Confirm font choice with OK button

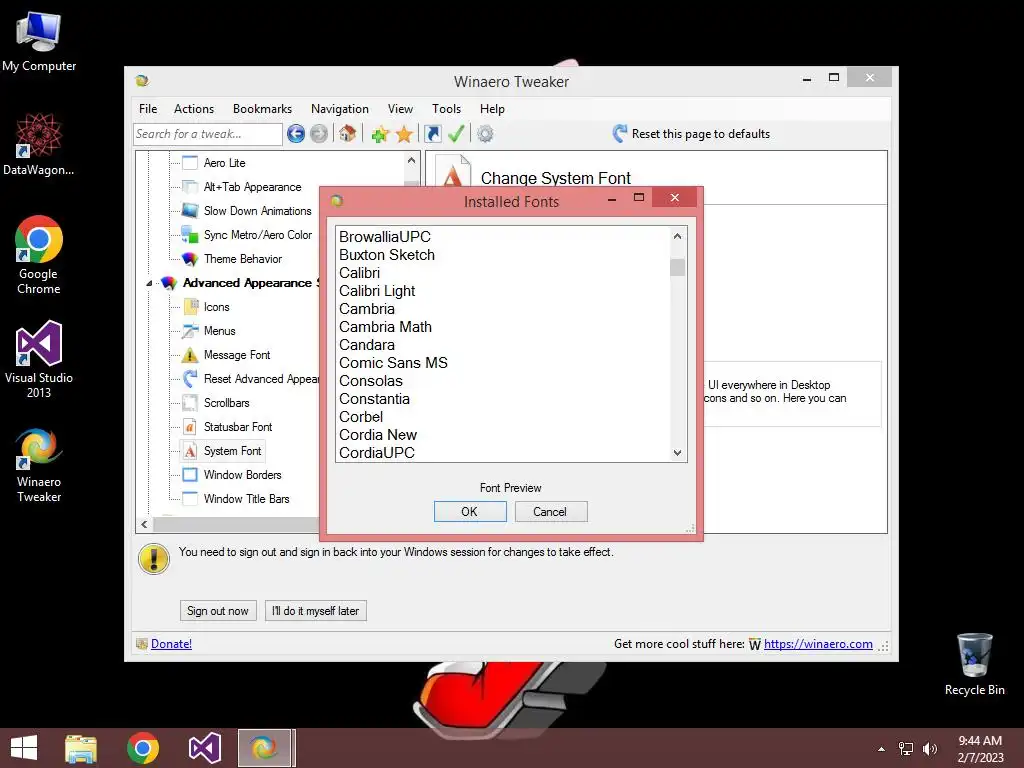(x=470, y=511)
